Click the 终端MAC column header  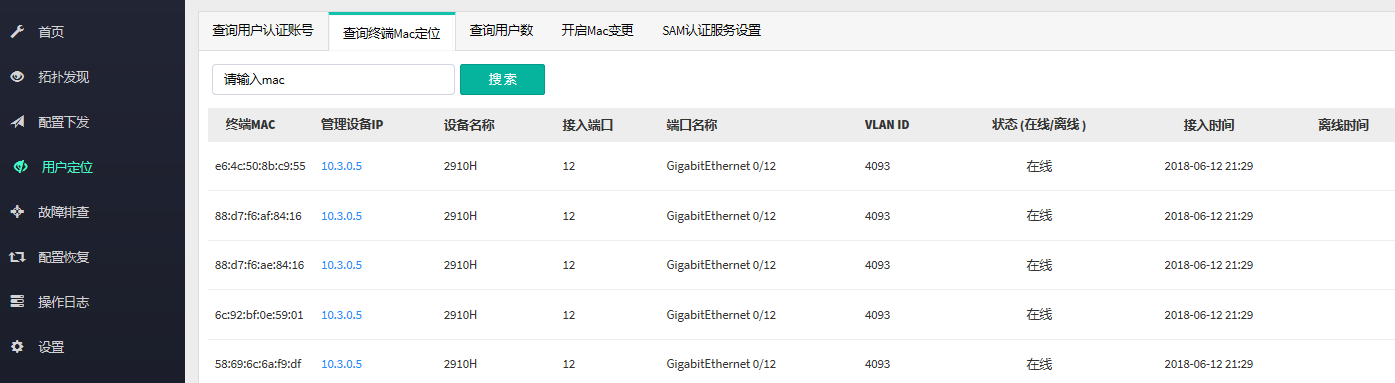click(x=250, y=125)
